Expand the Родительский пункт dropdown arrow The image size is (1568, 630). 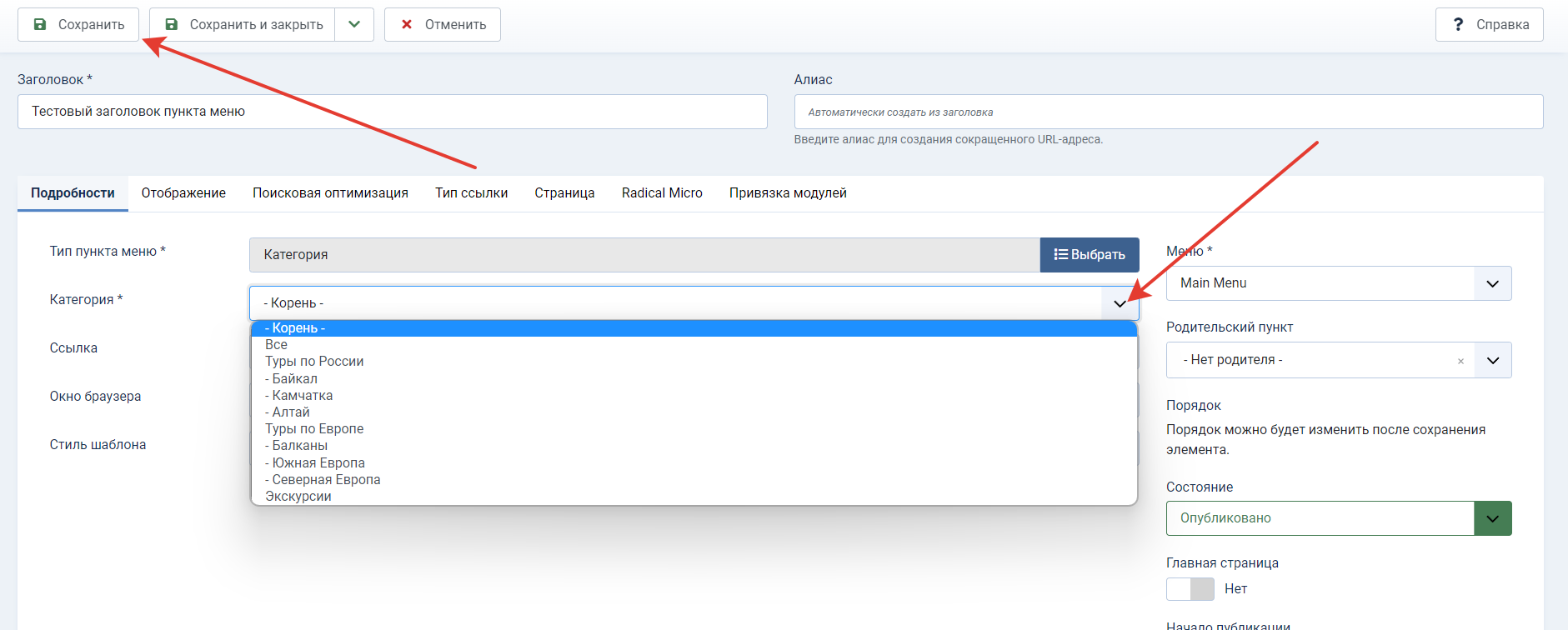coord(1492,360)
